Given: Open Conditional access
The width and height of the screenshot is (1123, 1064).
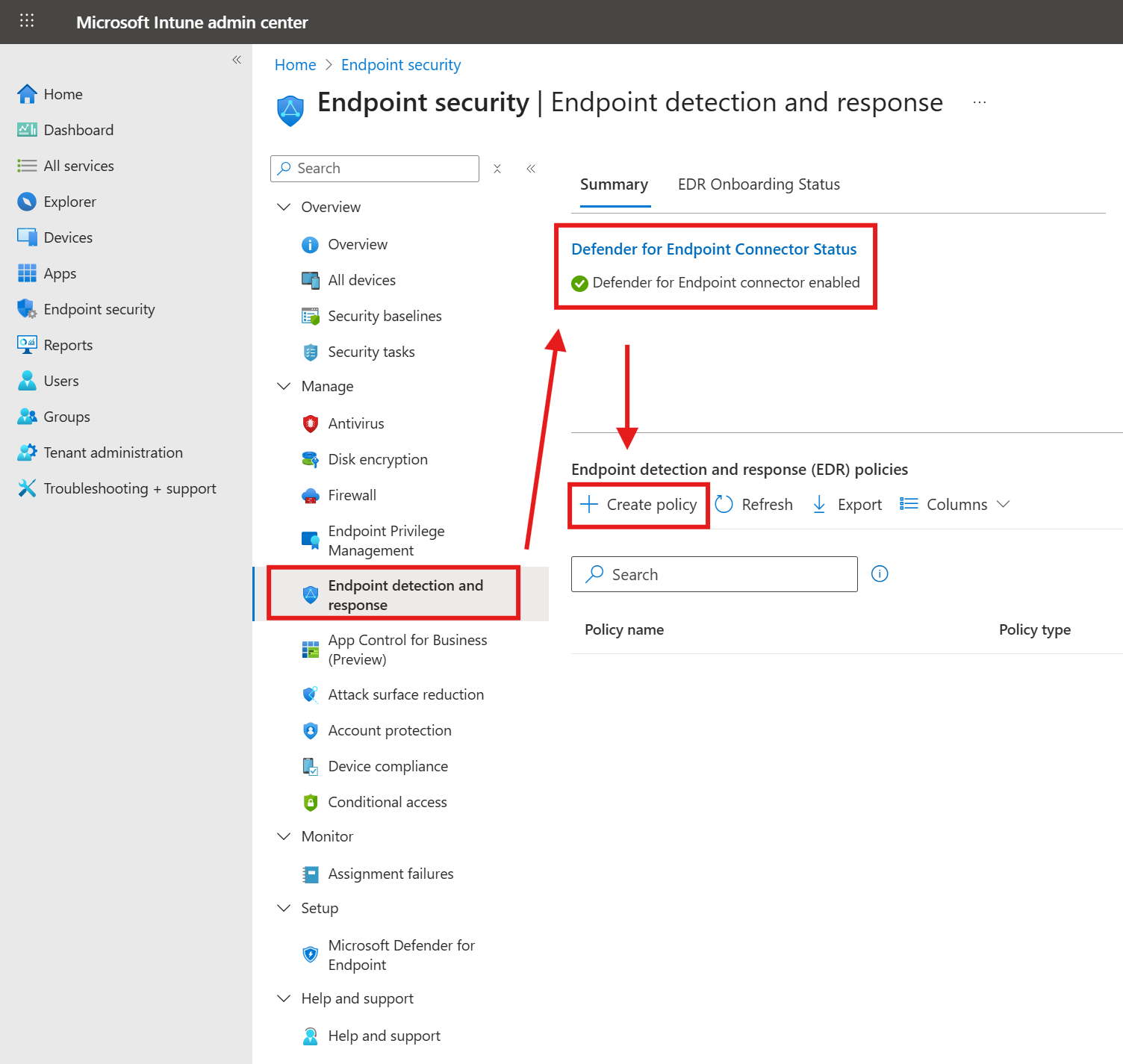Looking at the screenshot, I should [388, 802].
